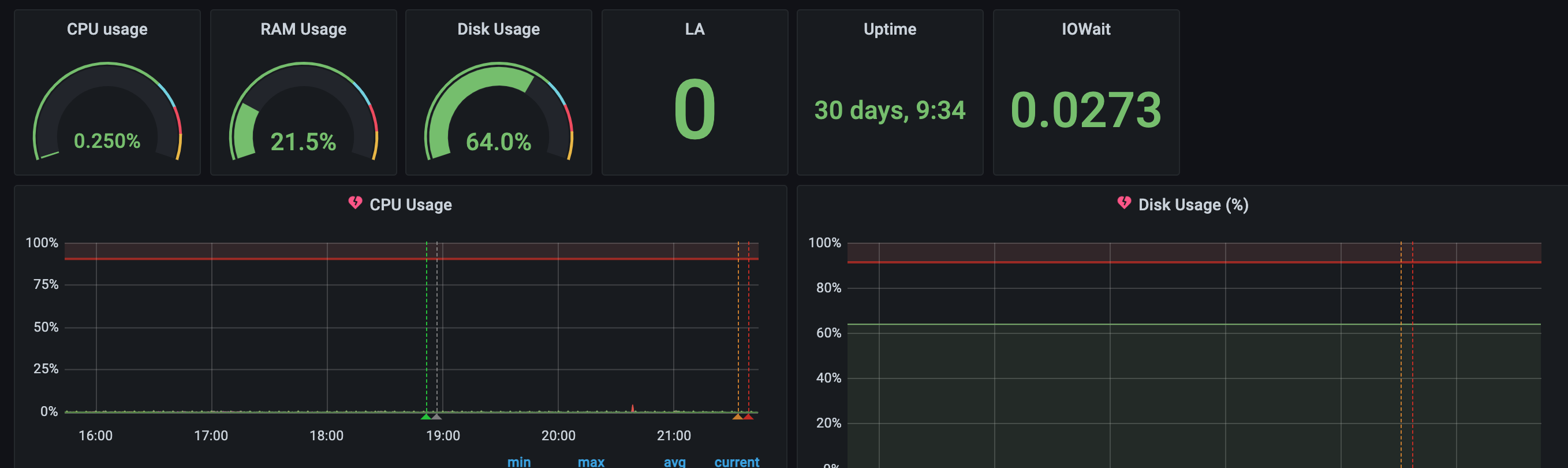Viewport: 1568px width, 468px height.
Task: Click the 80% label on Disk Usage axis
Action: 828,288
